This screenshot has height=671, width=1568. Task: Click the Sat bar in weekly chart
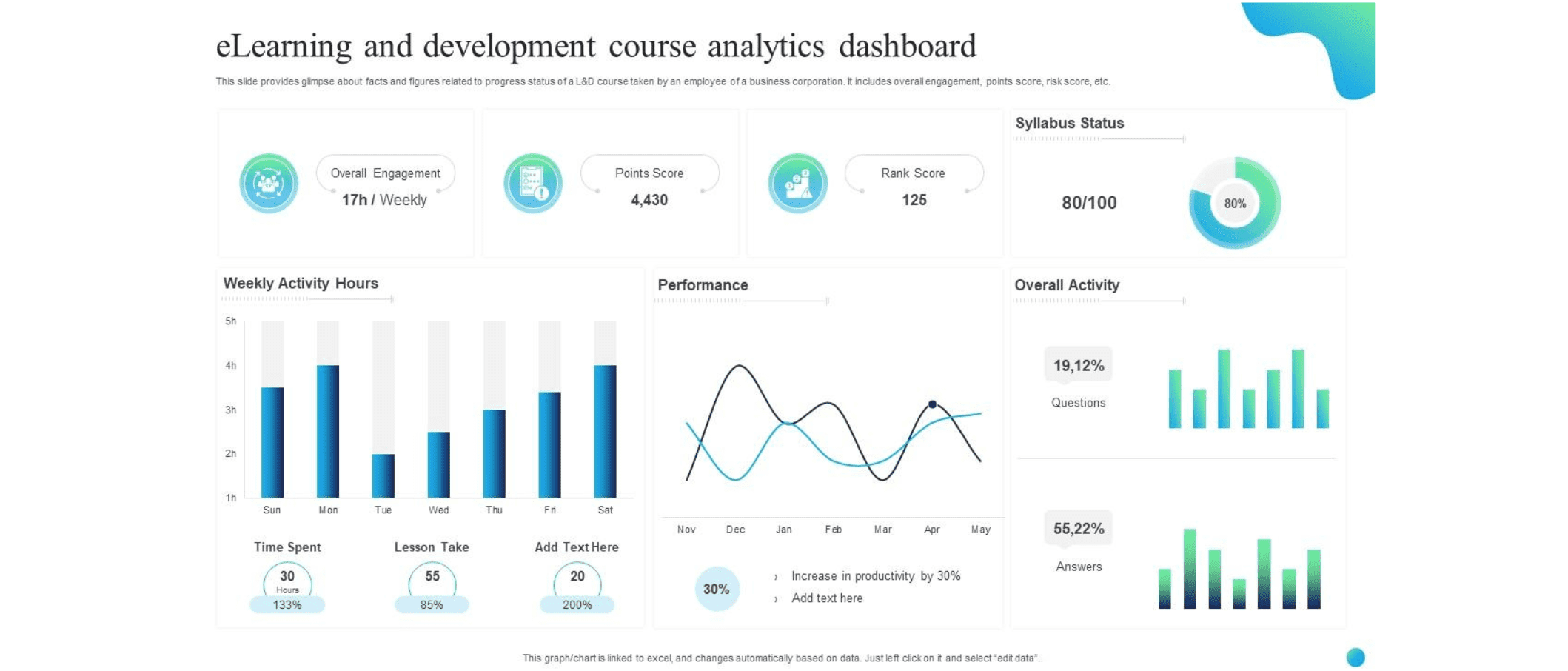[606, 431]
